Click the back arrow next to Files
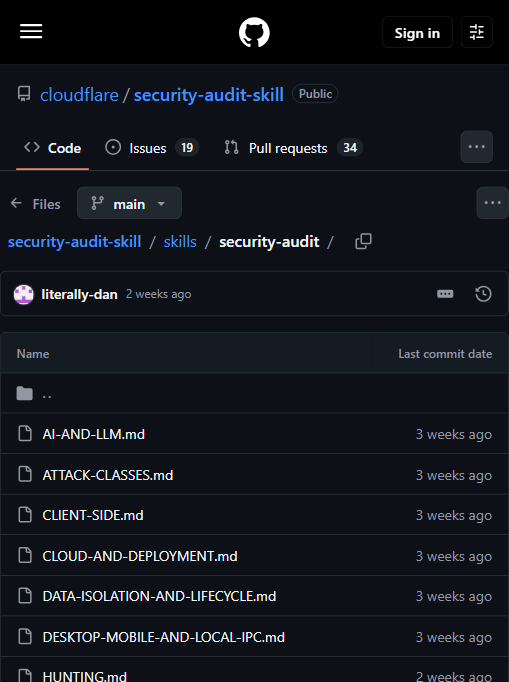Viewport: 509px width, 682px height. click(x=16, y=203)
